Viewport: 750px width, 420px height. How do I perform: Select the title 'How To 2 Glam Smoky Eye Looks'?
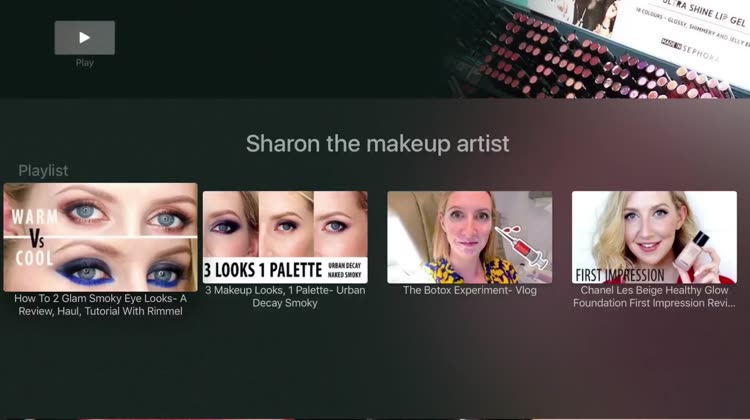100,305
